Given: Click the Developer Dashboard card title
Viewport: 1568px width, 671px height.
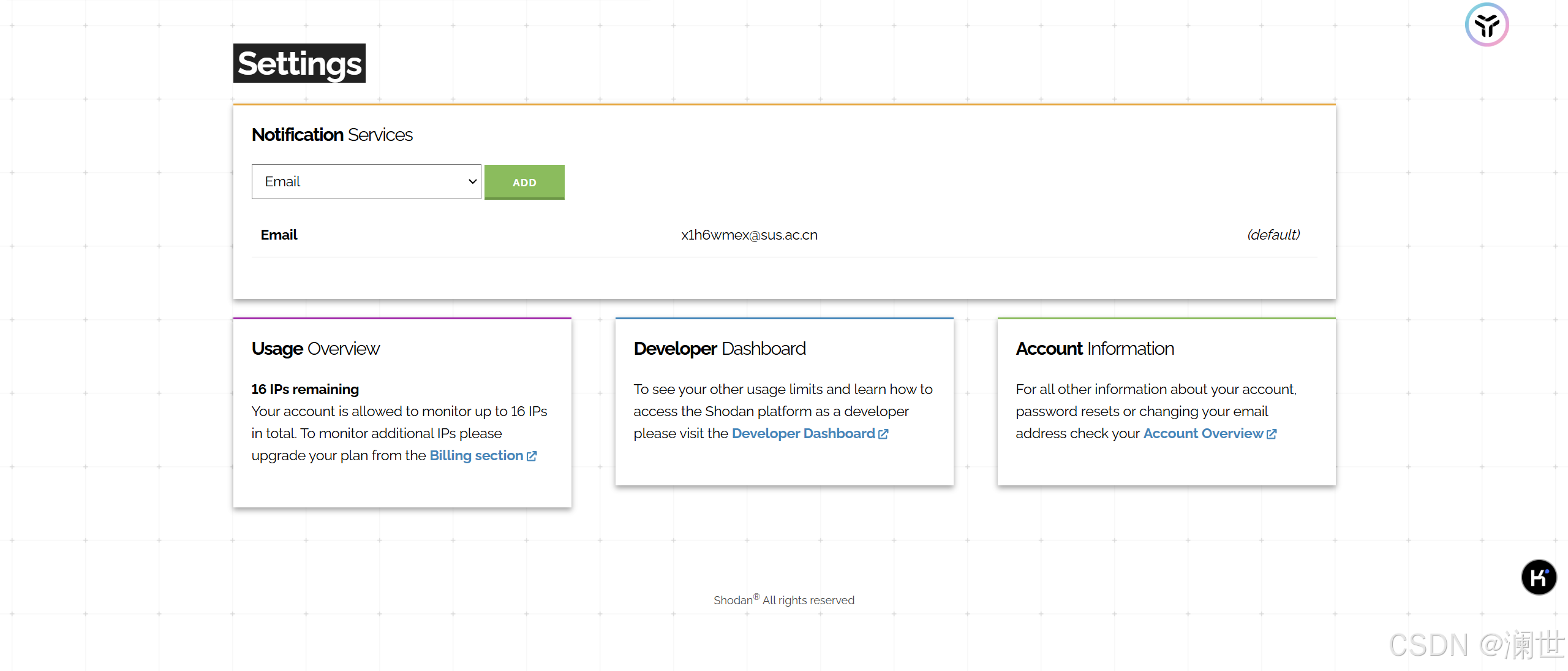Looking at the screenshot, I should (x=720, y=349).
